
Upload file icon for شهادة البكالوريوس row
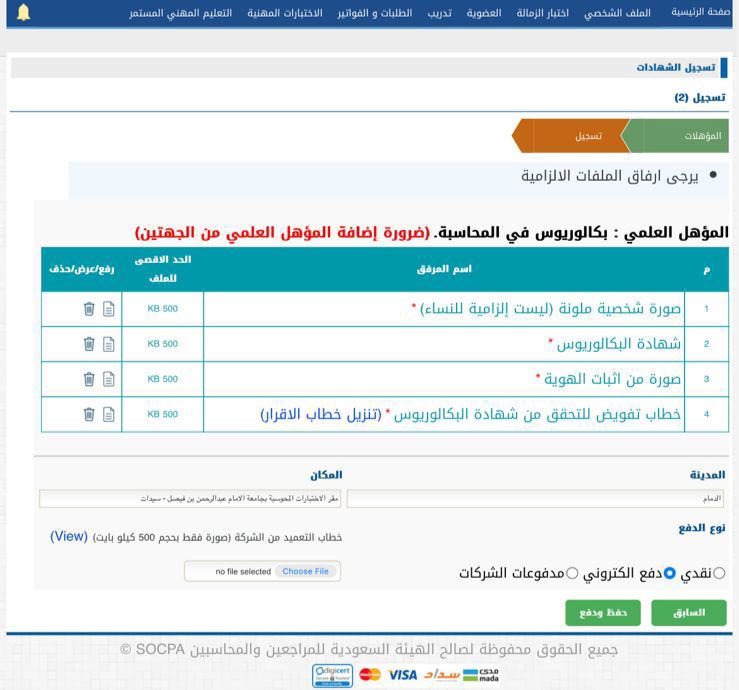click(x=109, y=344)
